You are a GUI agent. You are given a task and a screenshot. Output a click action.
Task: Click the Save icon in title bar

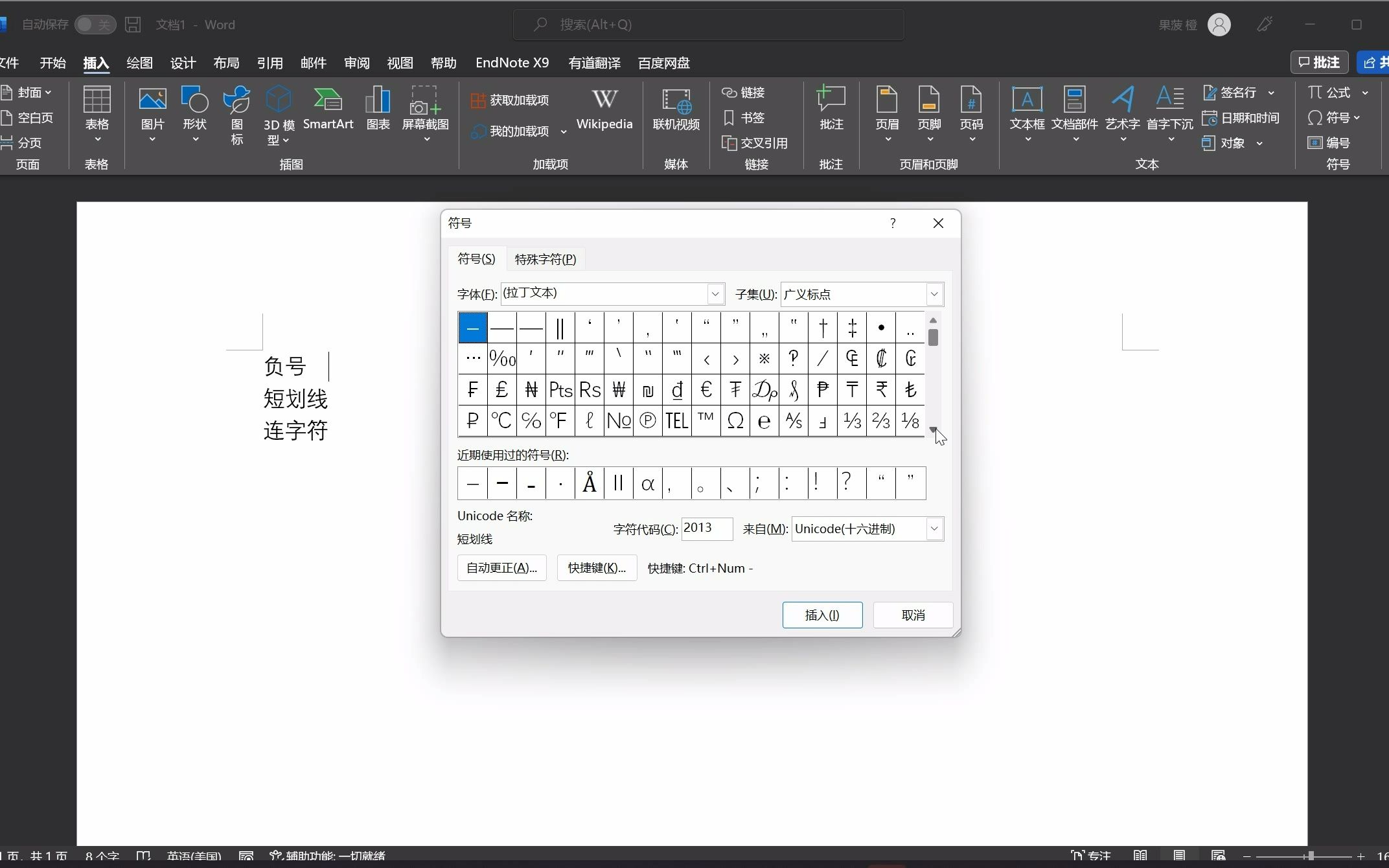click(133, 25)
